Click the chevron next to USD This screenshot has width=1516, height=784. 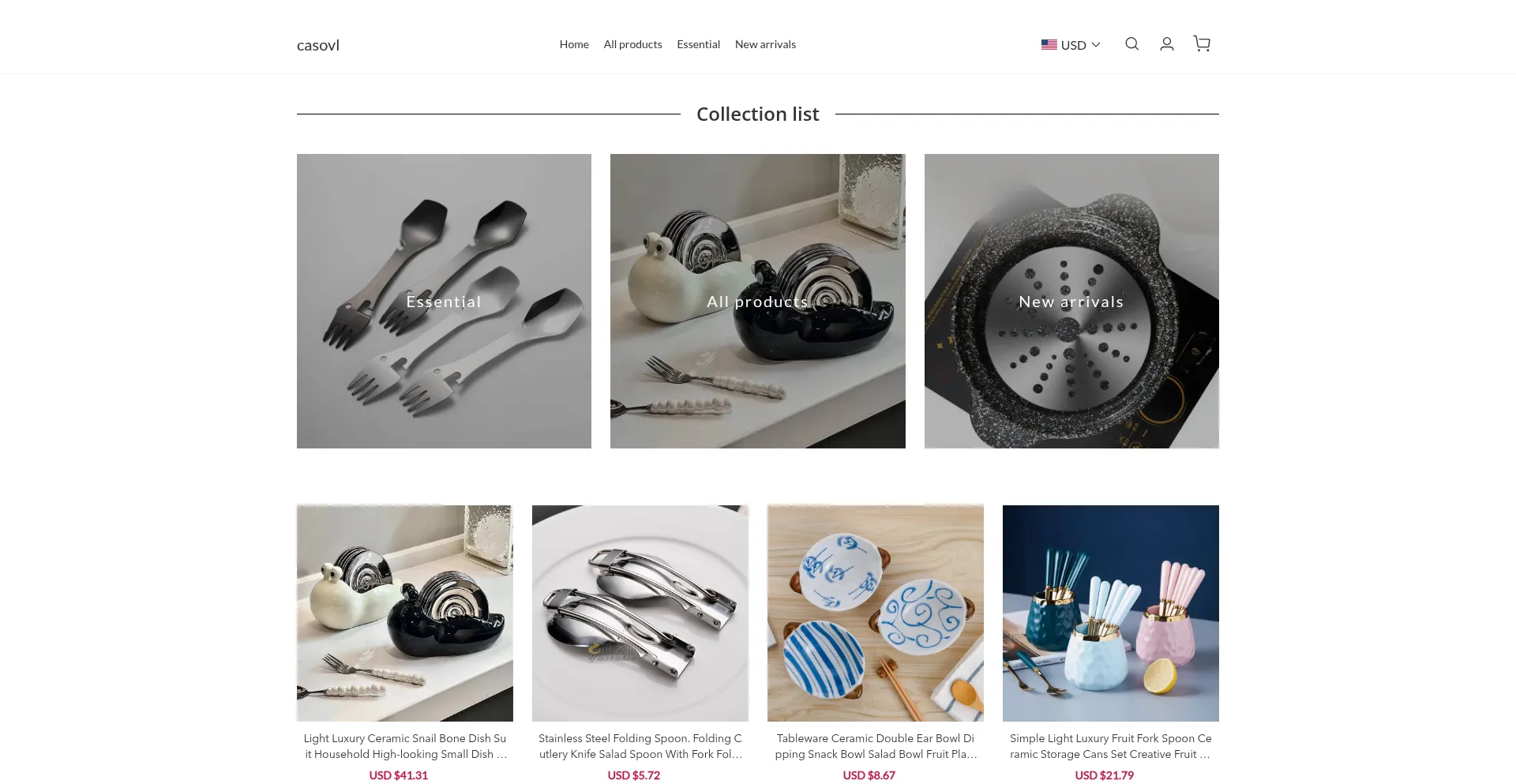point(1096,45)
